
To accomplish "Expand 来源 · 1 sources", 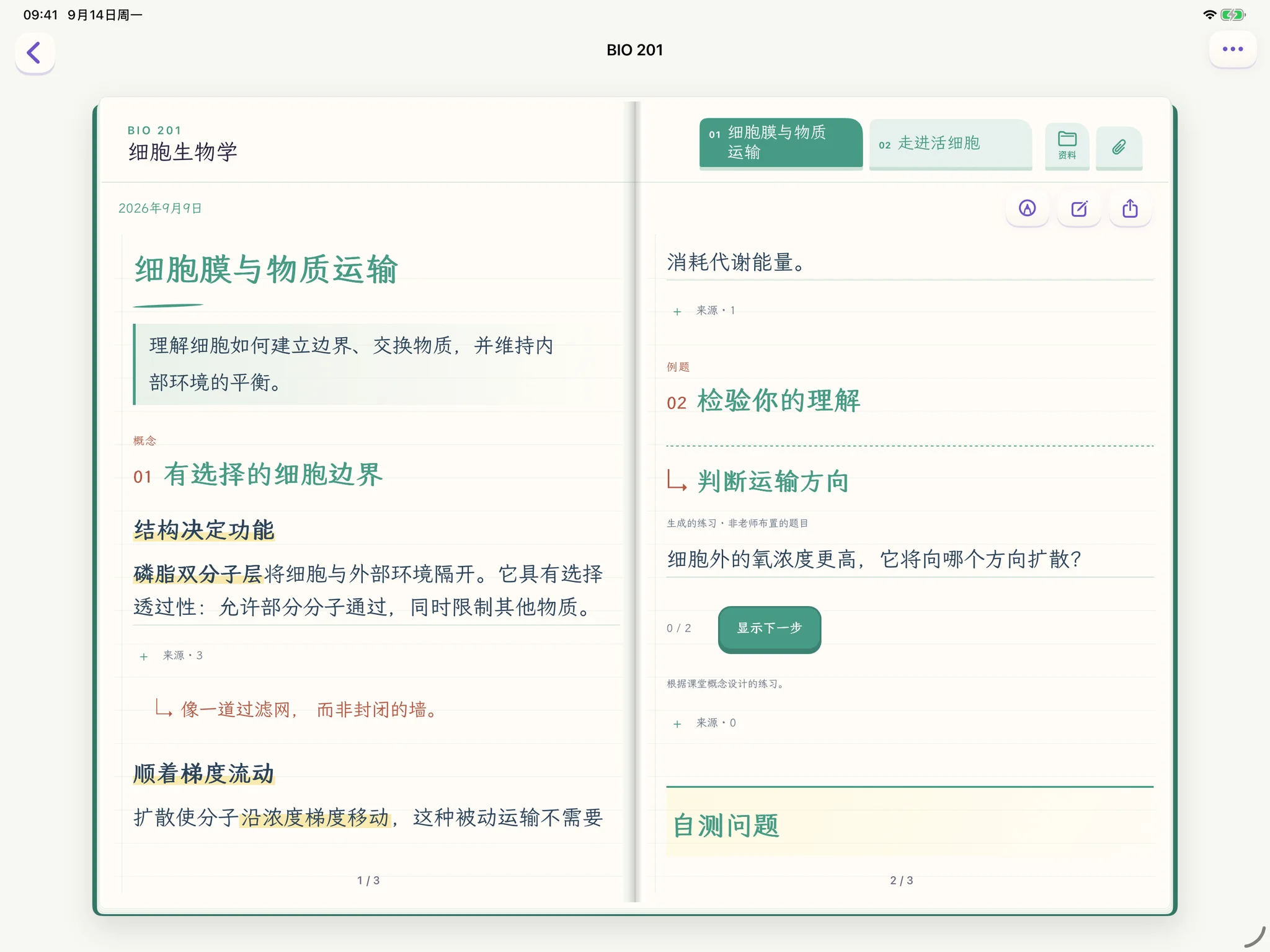I will (704, 311).
